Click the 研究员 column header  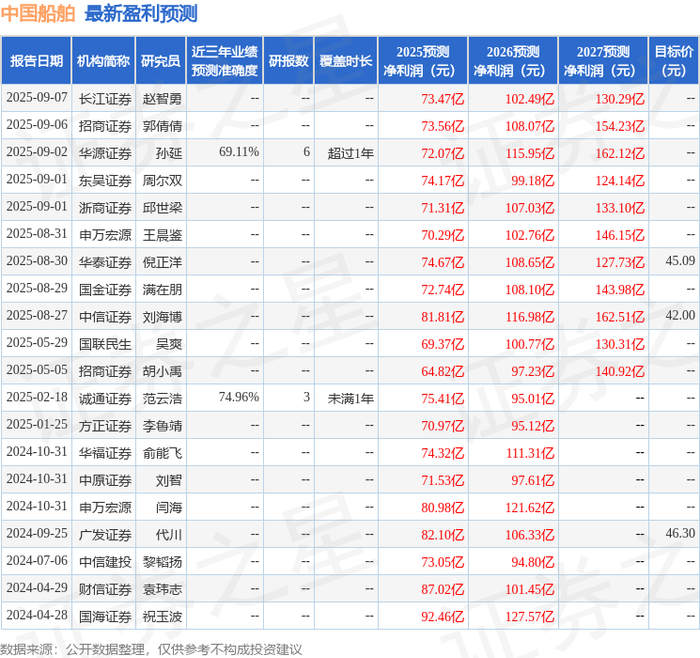click(161, 61)
